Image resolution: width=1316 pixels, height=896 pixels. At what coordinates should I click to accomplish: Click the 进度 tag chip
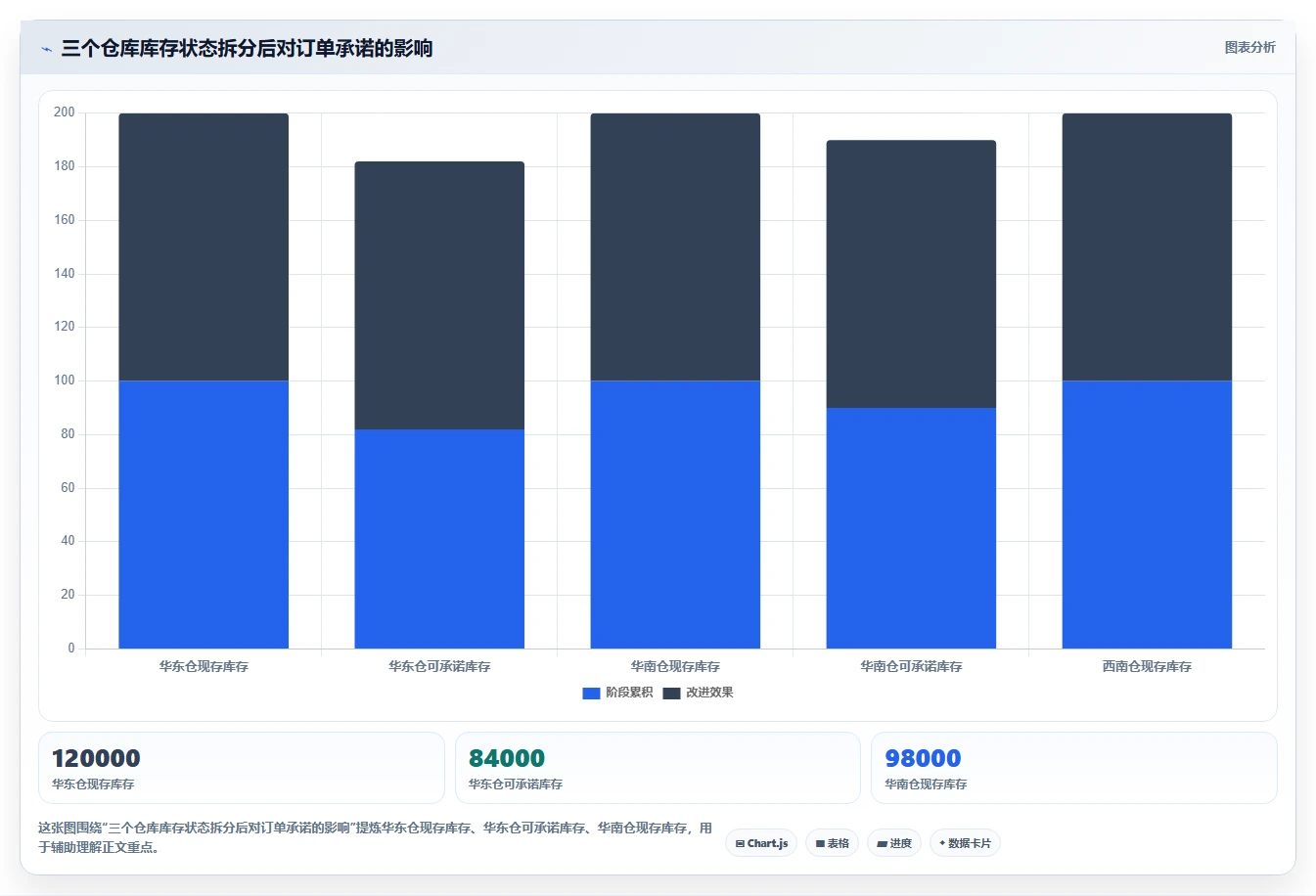[x=894, y=843]
